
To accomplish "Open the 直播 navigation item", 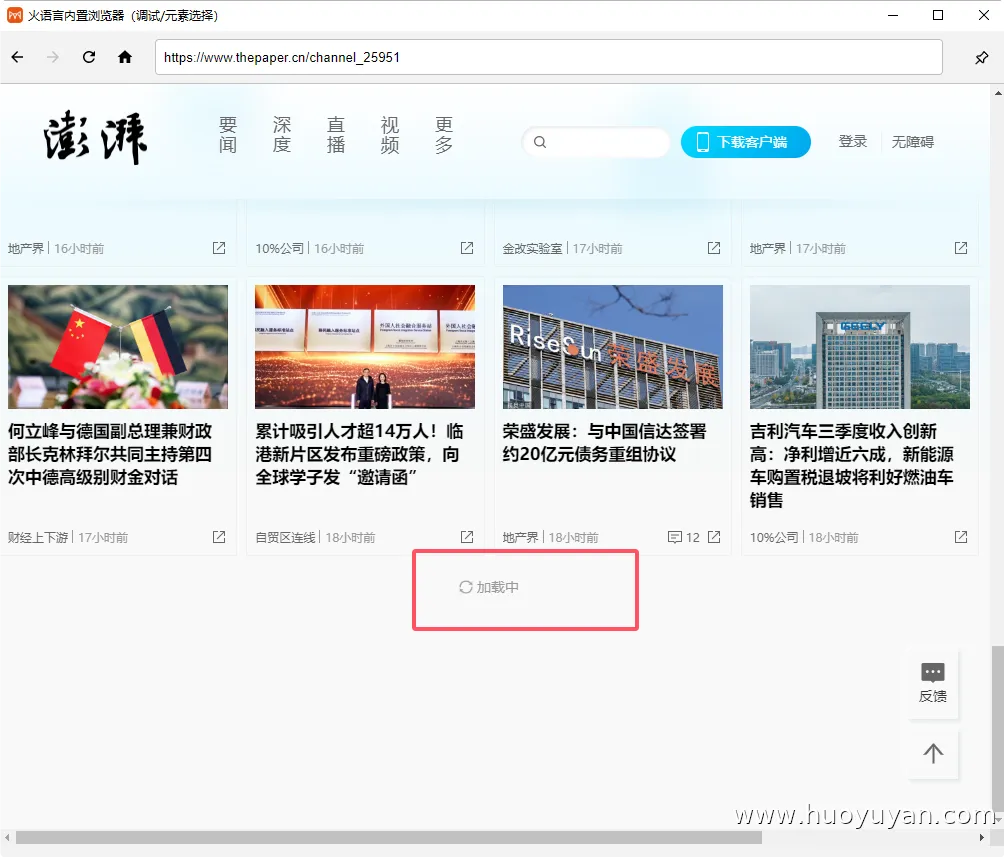I will click(336, 135).
